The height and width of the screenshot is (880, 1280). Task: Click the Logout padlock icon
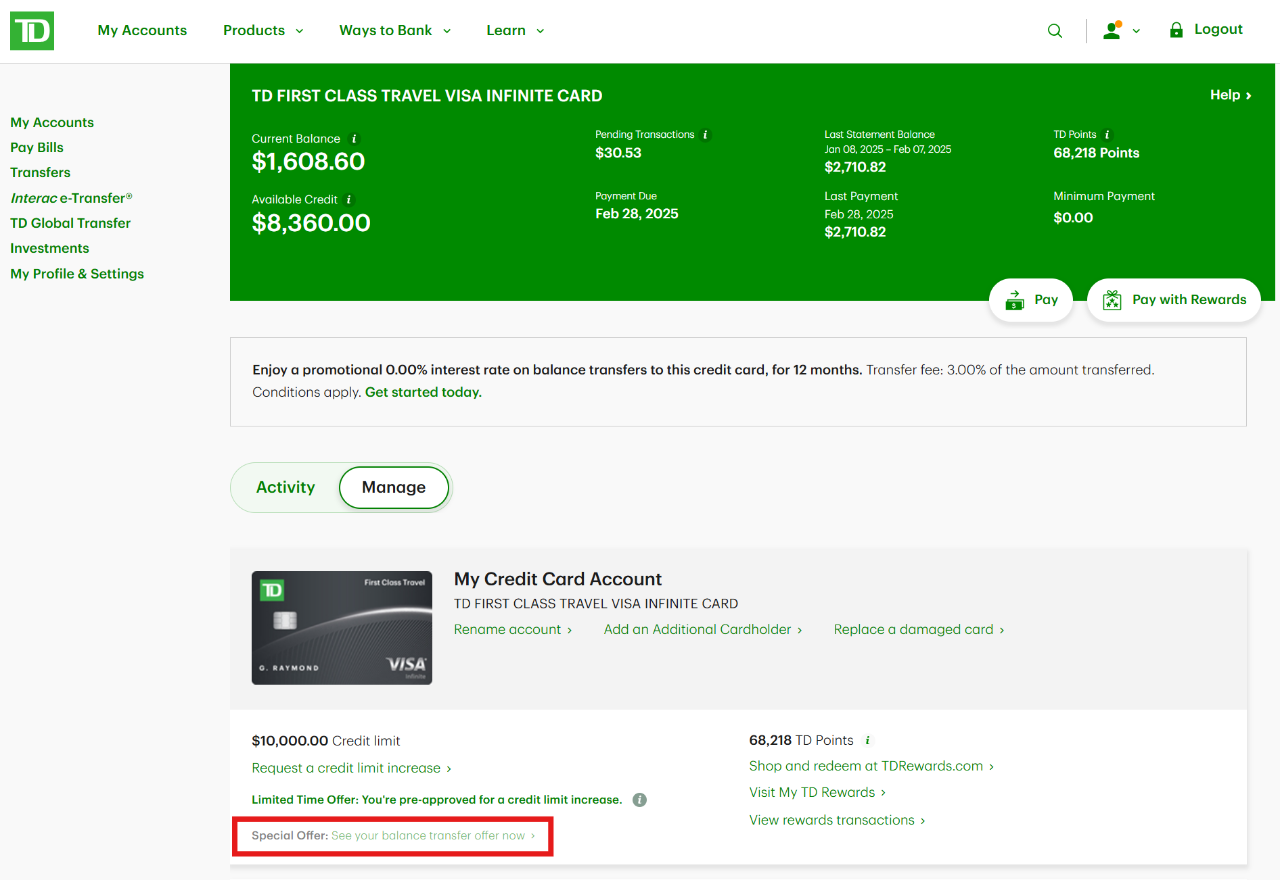(x=1176, y=30)
